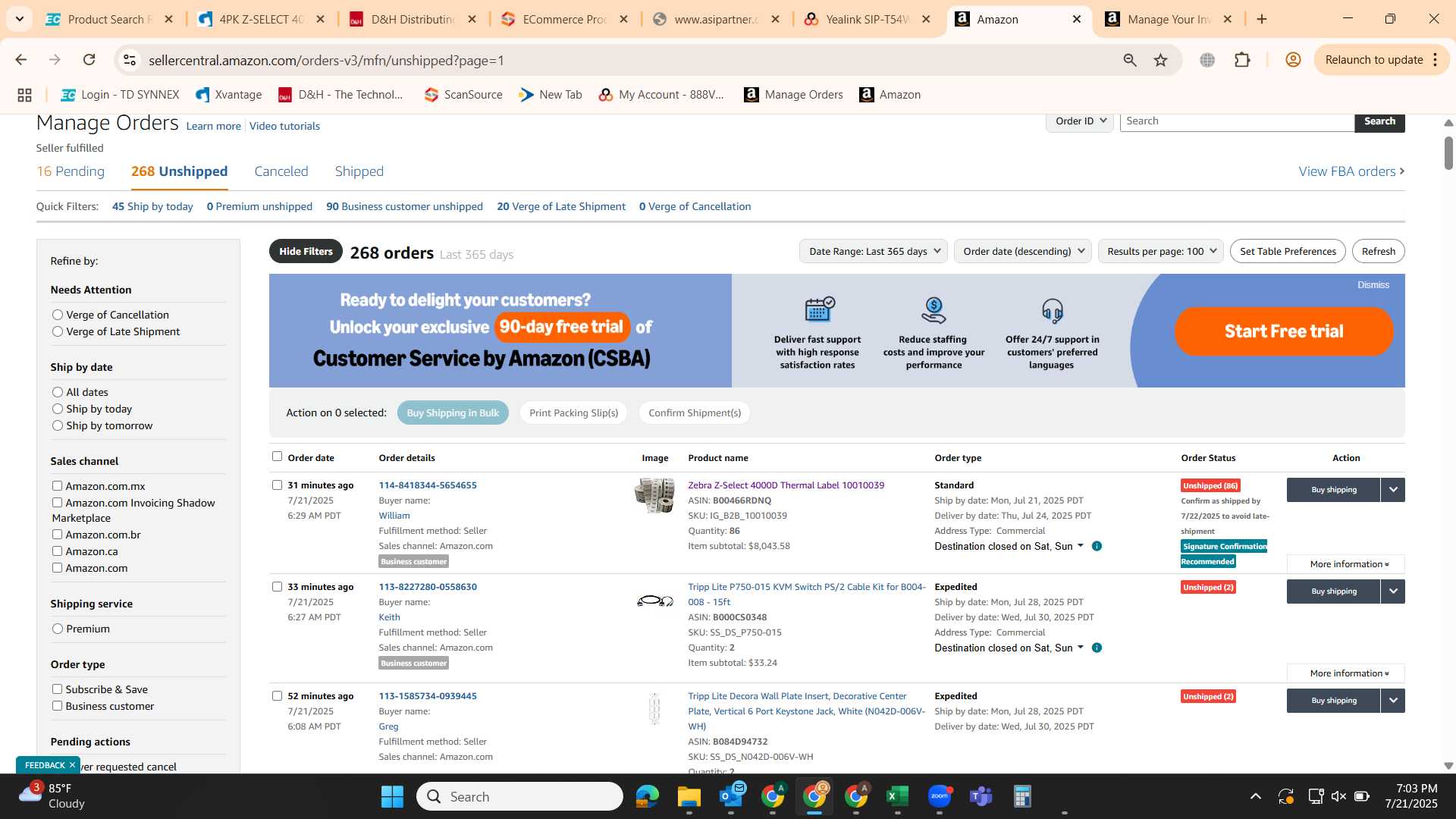
Task: Open Calculator from taskbar
Action: pos(1022,796)
